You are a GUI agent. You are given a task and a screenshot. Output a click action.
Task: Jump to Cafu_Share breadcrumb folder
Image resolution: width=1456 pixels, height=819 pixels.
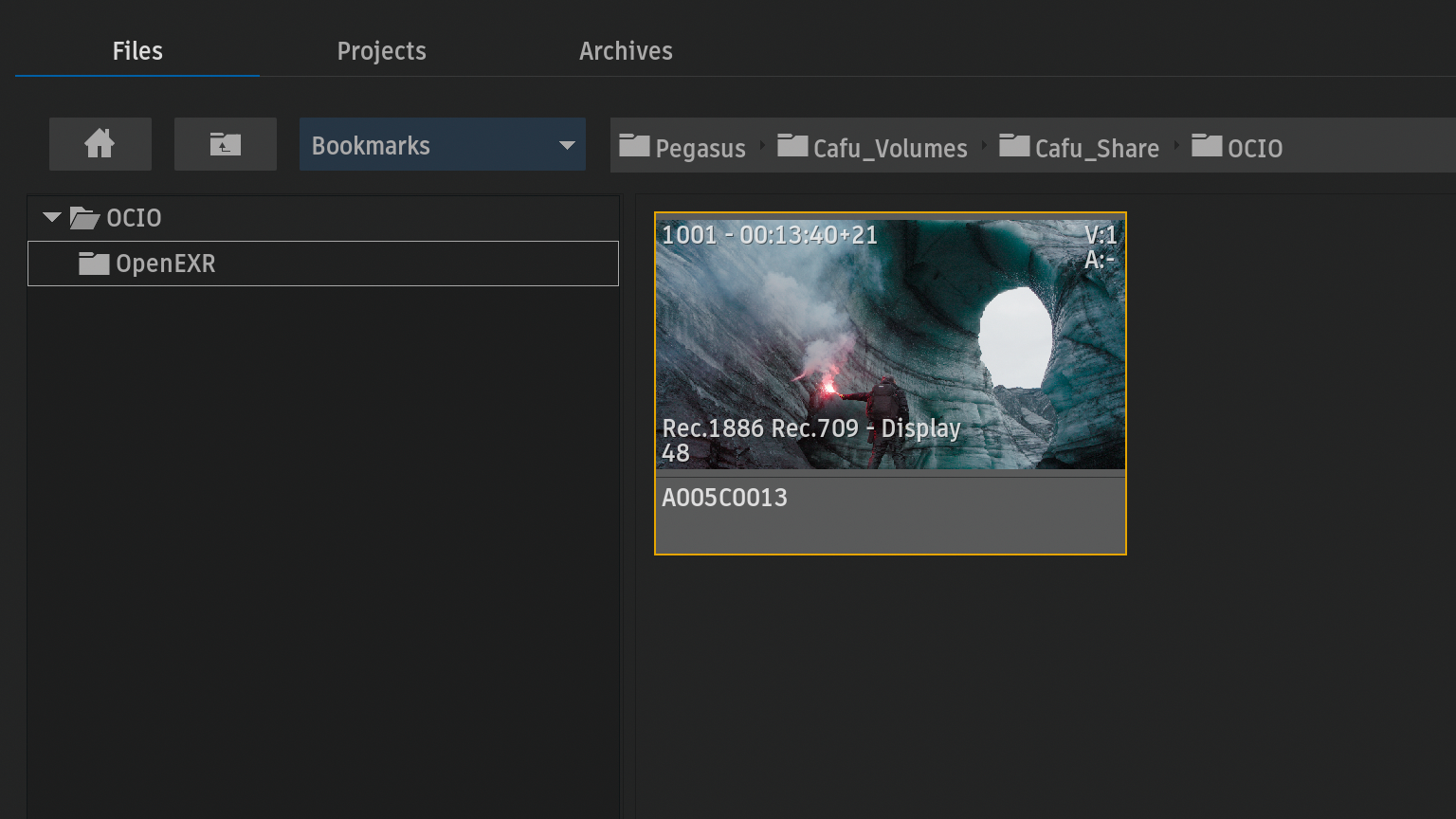(1079, 147)
